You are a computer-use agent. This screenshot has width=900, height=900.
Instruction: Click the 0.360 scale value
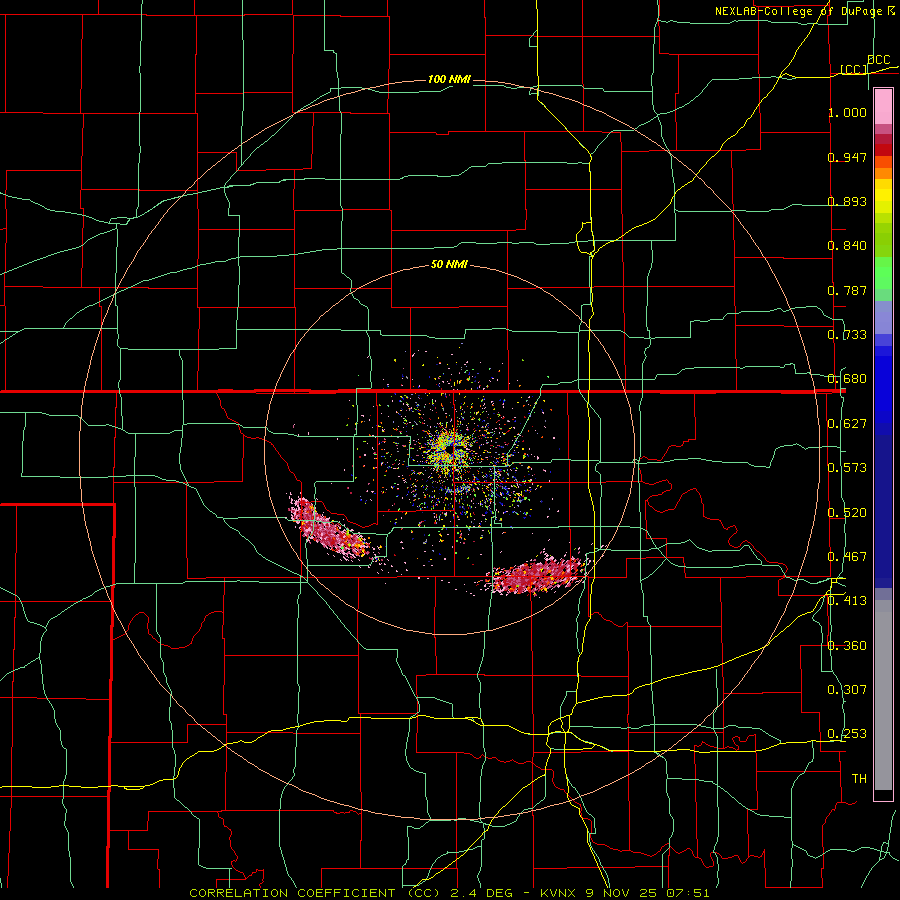[847, 646]
